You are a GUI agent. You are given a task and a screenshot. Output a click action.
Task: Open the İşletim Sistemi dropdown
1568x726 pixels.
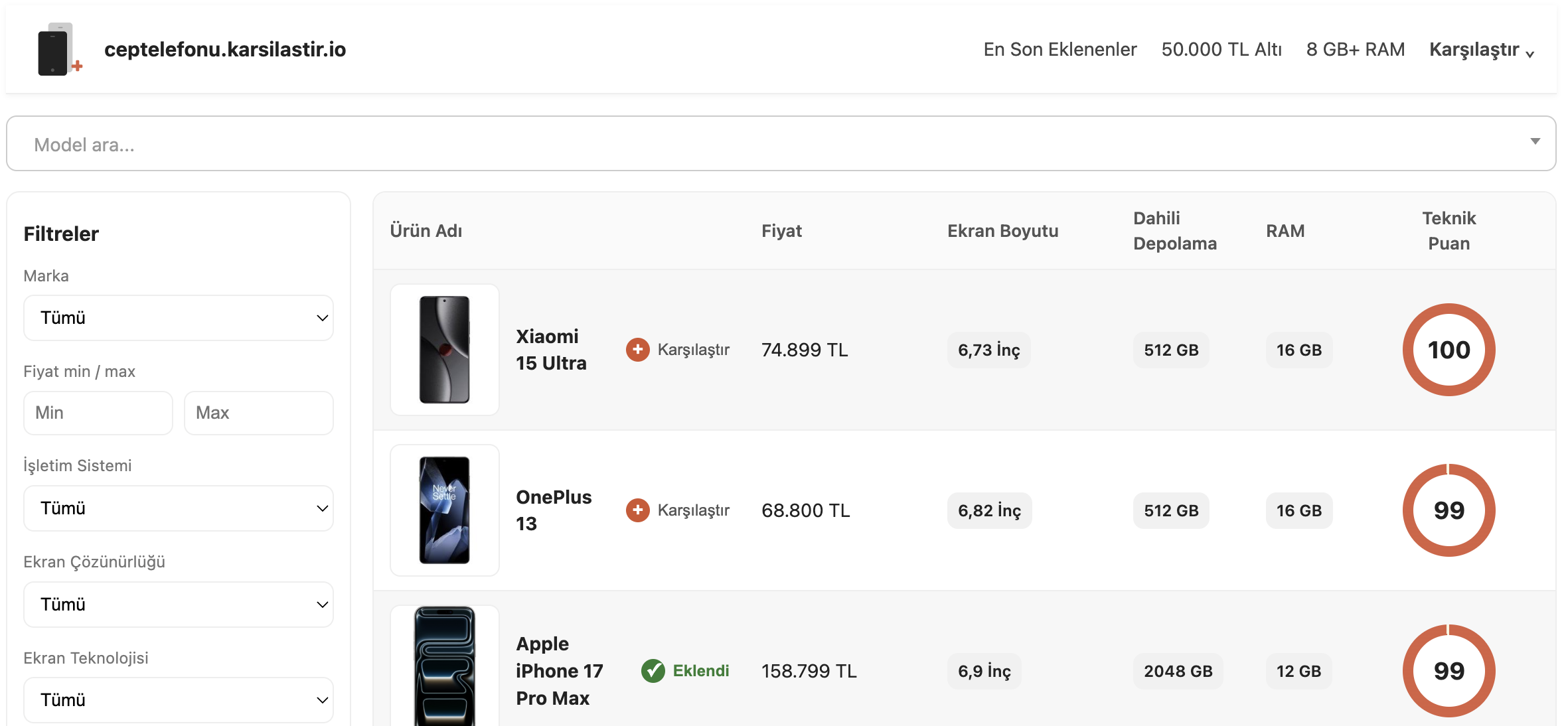pyautogui.click(x=178, y=508)
